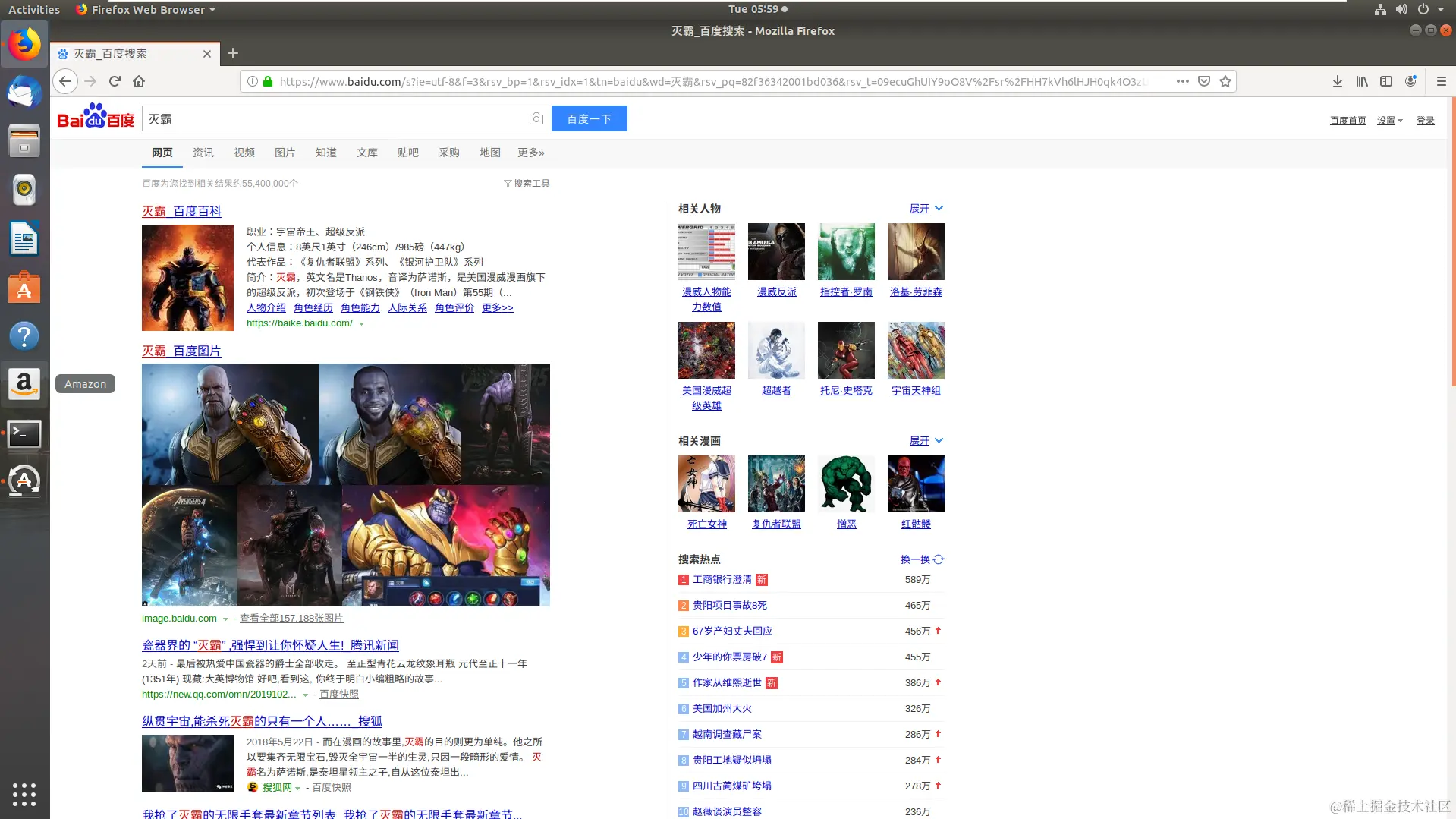Screen dimensions: 1456x819
Task: Open Ubuntu Software from the dock
Action: point(24,288)
